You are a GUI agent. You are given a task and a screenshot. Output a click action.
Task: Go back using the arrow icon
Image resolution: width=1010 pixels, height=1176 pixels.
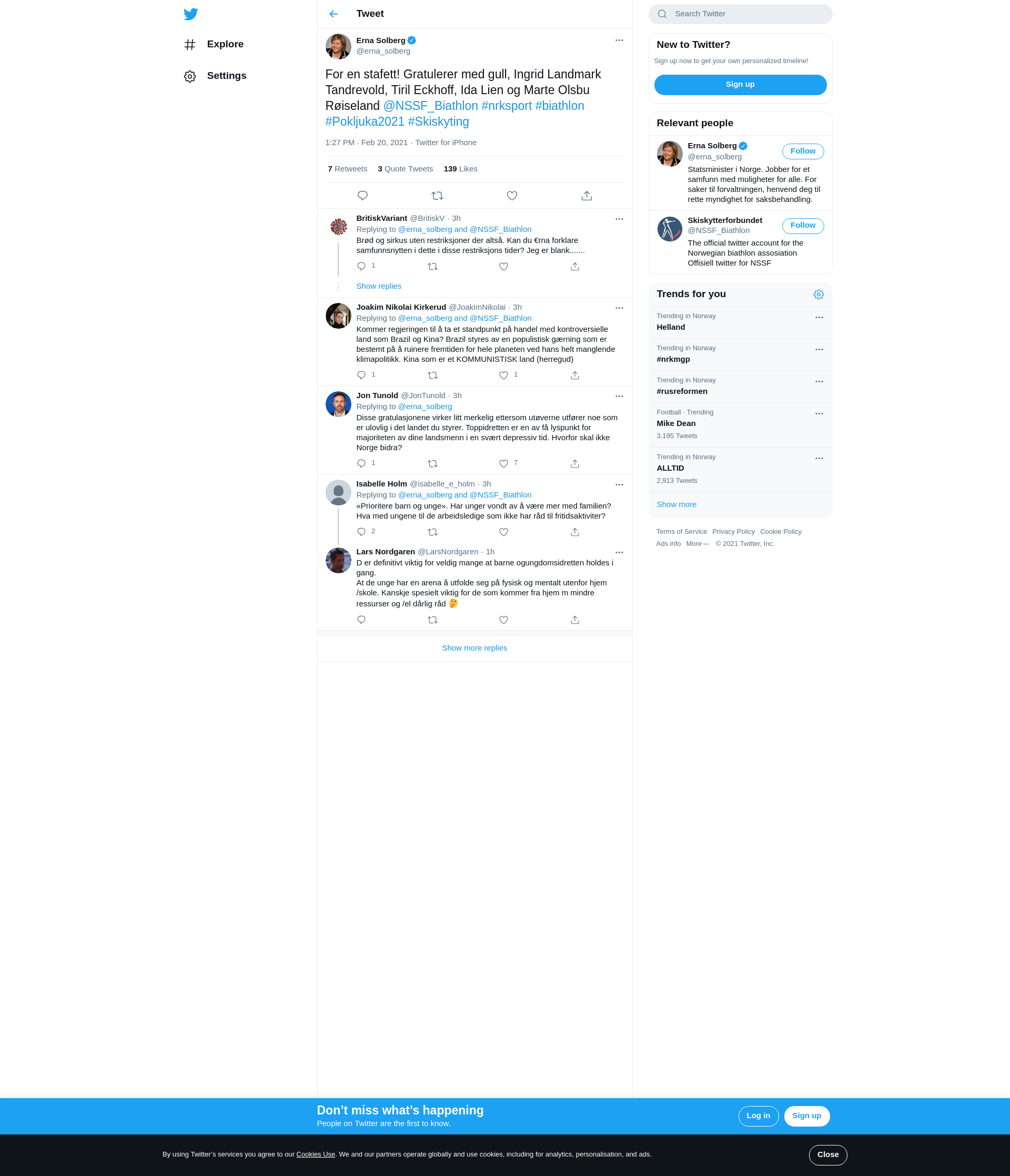pos(334,14)
